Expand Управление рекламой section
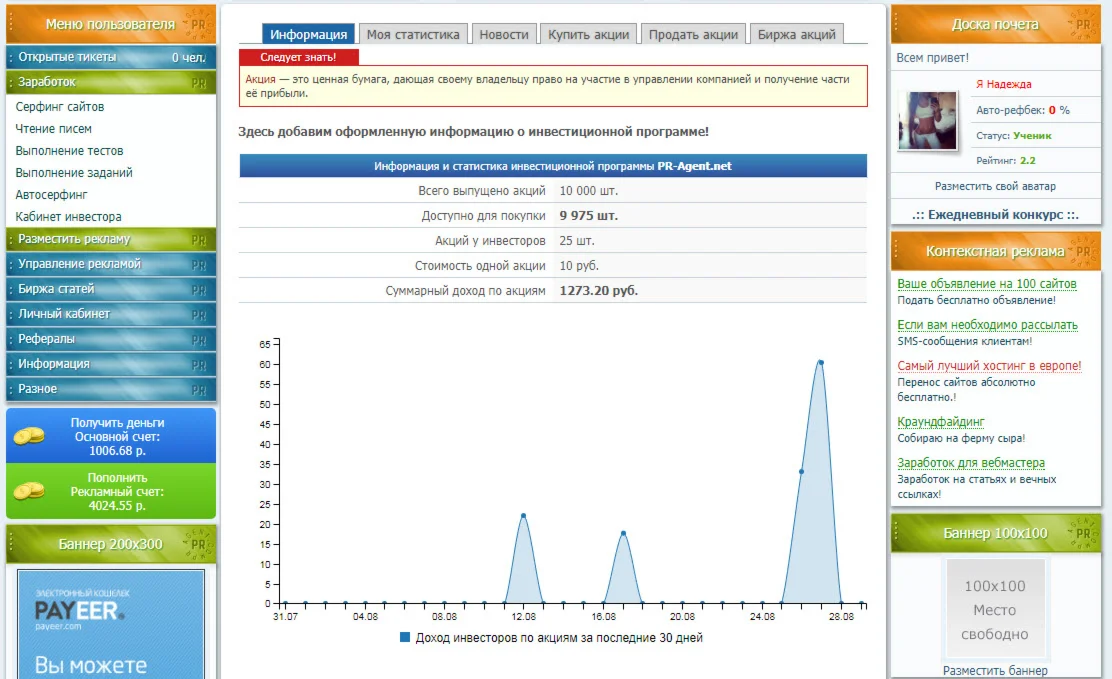This screenshot has height=679, width=1112. coord(111,265)
